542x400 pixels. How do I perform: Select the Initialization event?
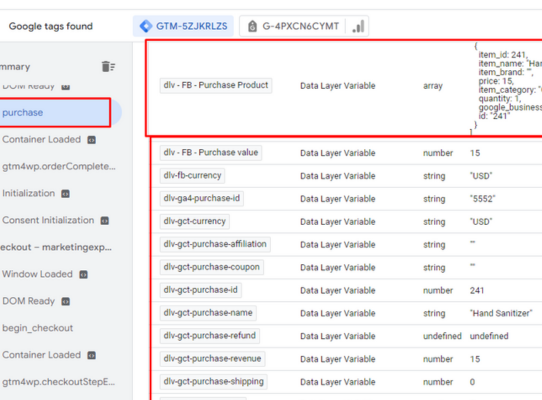point(28,193)
